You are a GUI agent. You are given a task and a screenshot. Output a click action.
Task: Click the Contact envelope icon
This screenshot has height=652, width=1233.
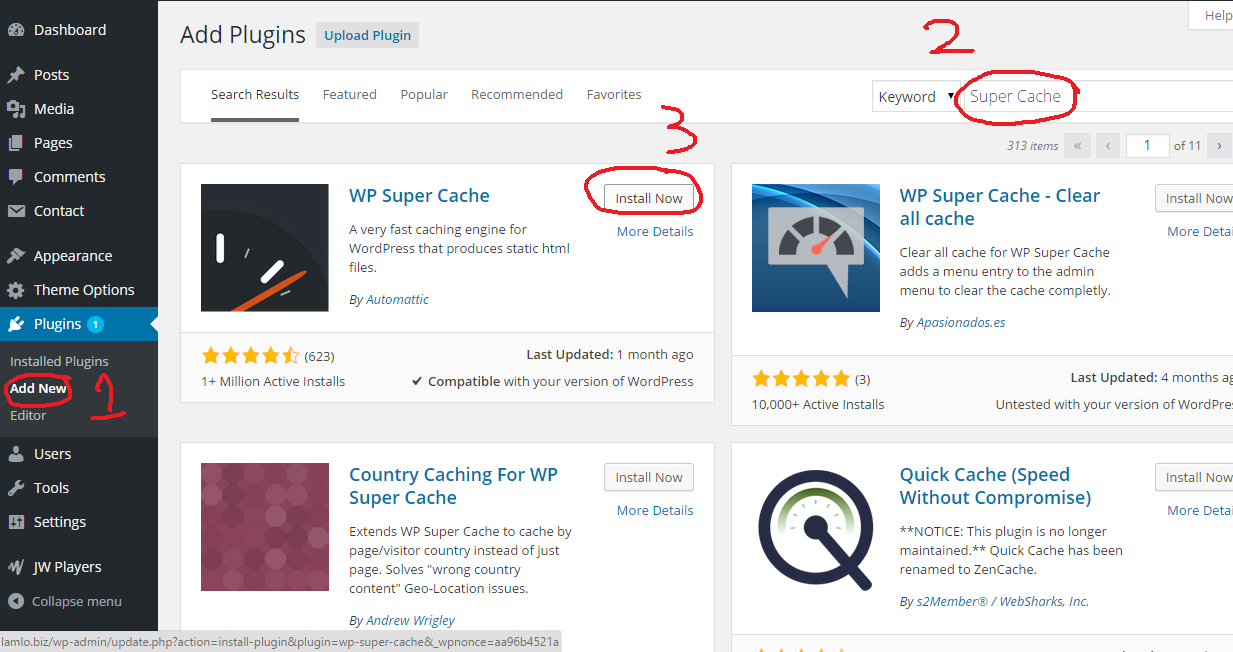[16, 211]
